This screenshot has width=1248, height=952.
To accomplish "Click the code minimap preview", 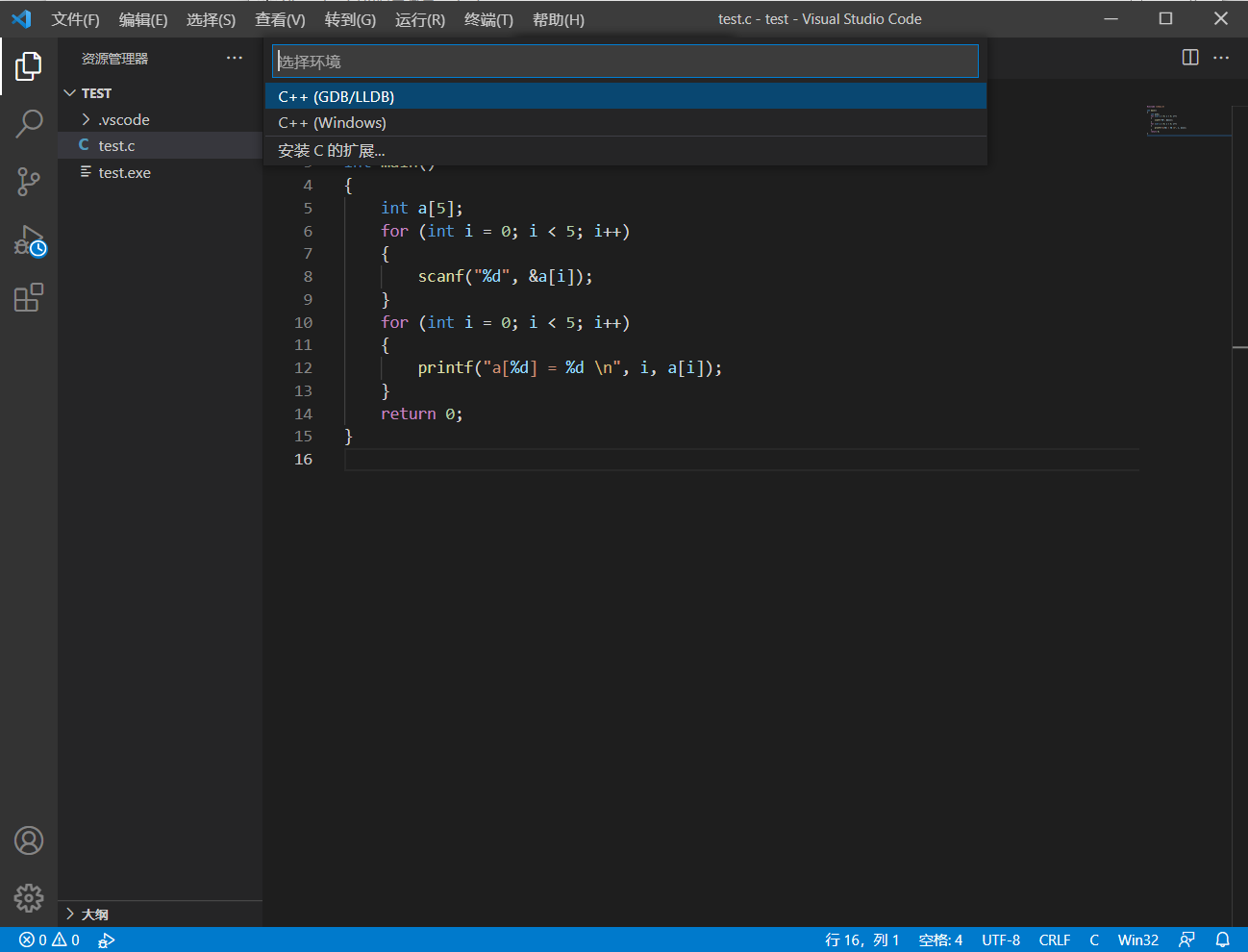I will tap(1188, 120).
